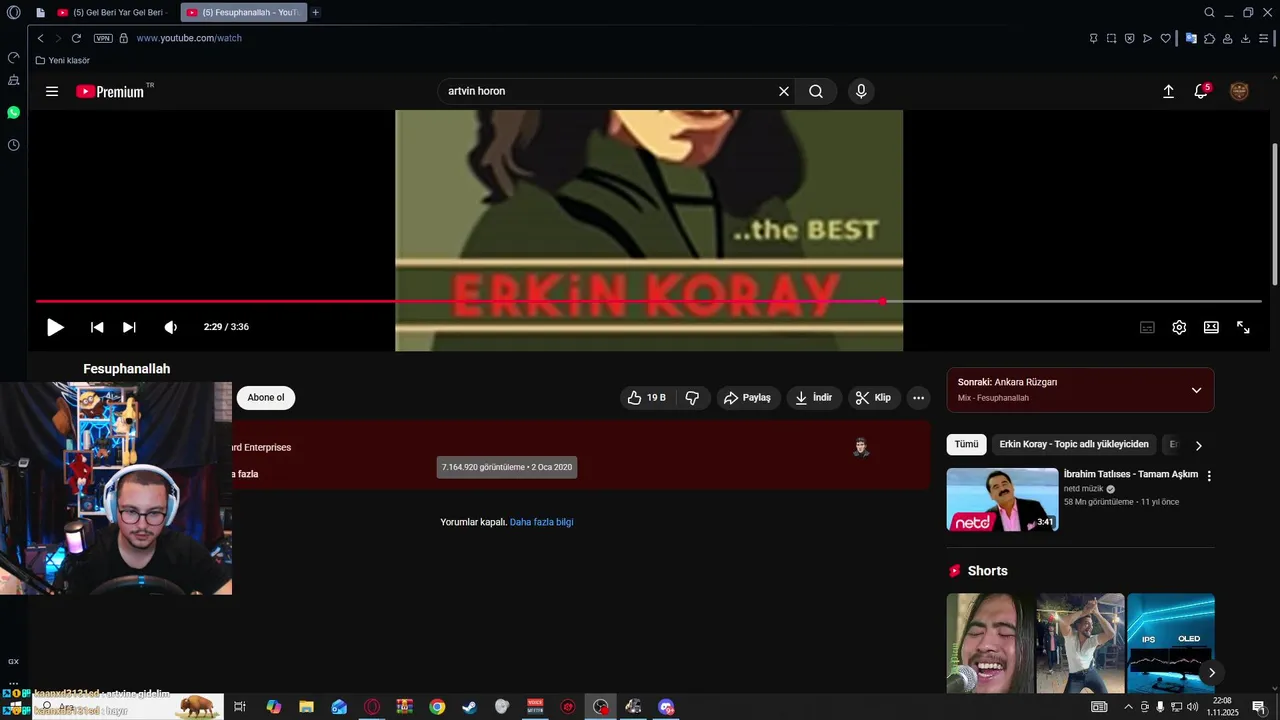Create a clip with Klip button
This screenshot has height=720, width=1280.
pyautogui.click(x=874, y=397)
